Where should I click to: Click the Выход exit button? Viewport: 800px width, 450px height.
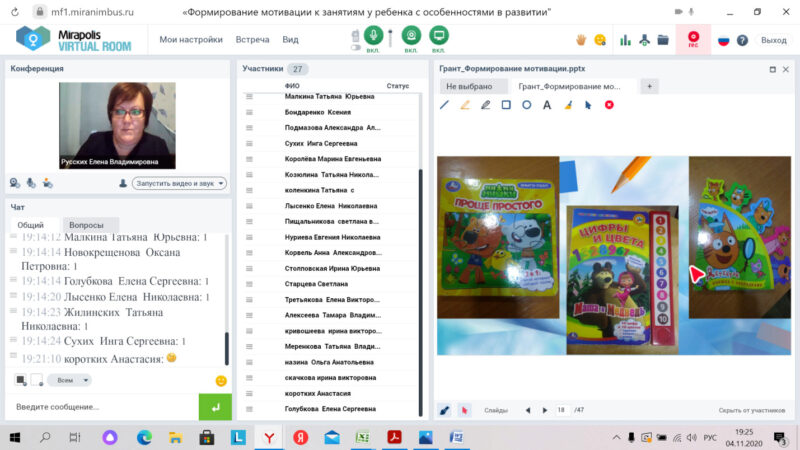tap(773, 40)
